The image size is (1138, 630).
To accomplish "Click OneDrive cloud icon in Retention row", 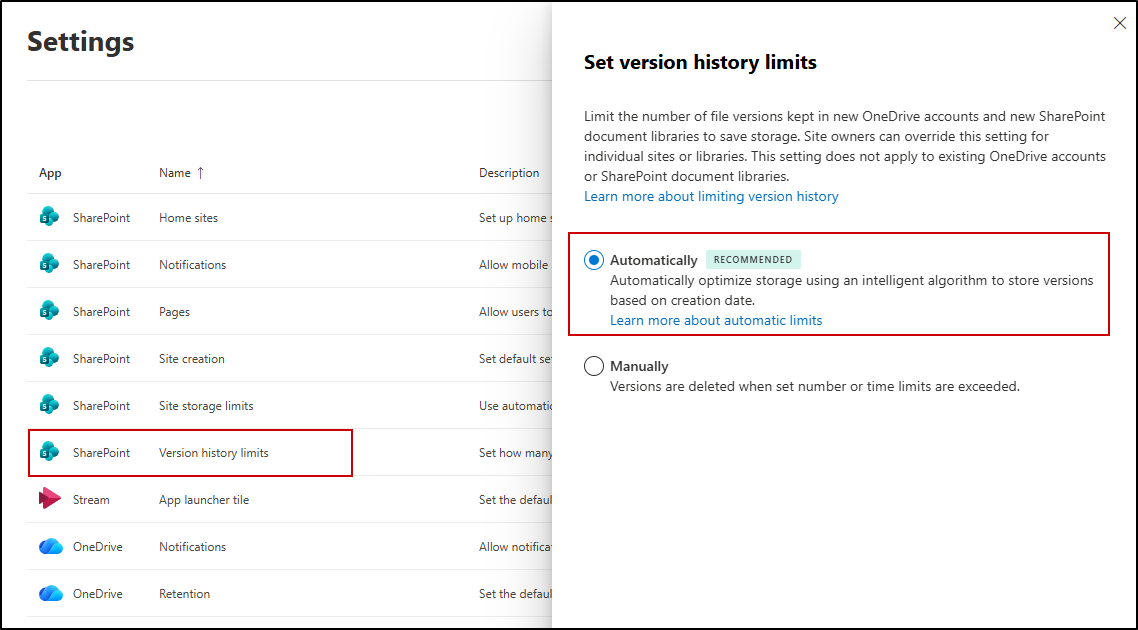I will pos(51,593).
